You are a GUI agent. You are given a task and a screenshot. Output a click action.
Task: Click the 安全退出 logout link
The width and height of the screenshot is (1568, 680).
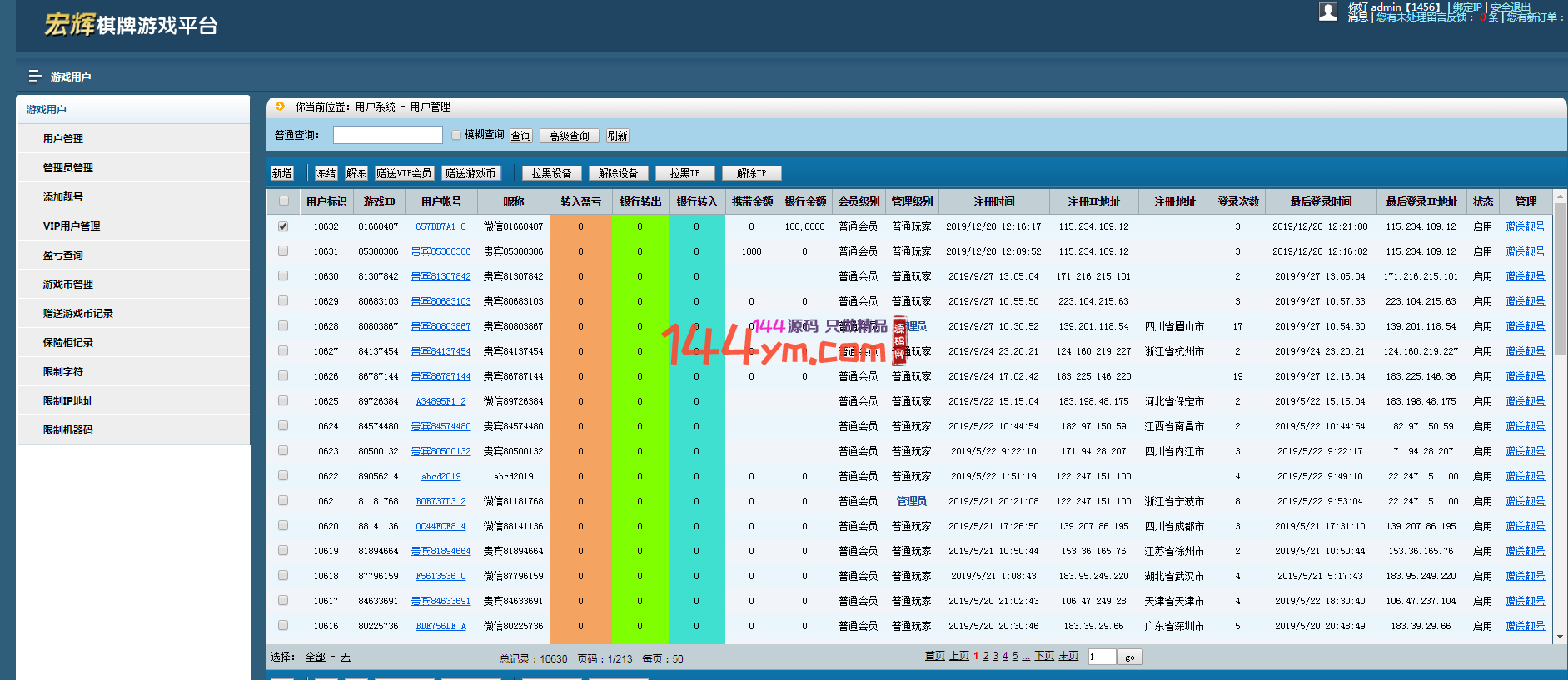pos(1511,7)
